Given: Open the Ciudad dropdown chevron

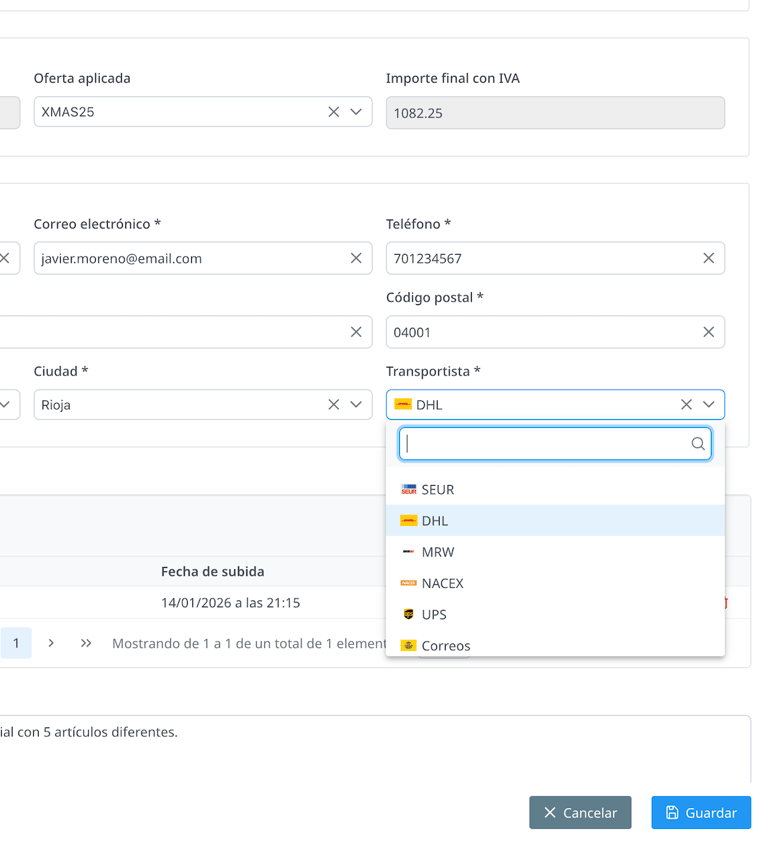Looking at the screenshot, I should [356, 405].
